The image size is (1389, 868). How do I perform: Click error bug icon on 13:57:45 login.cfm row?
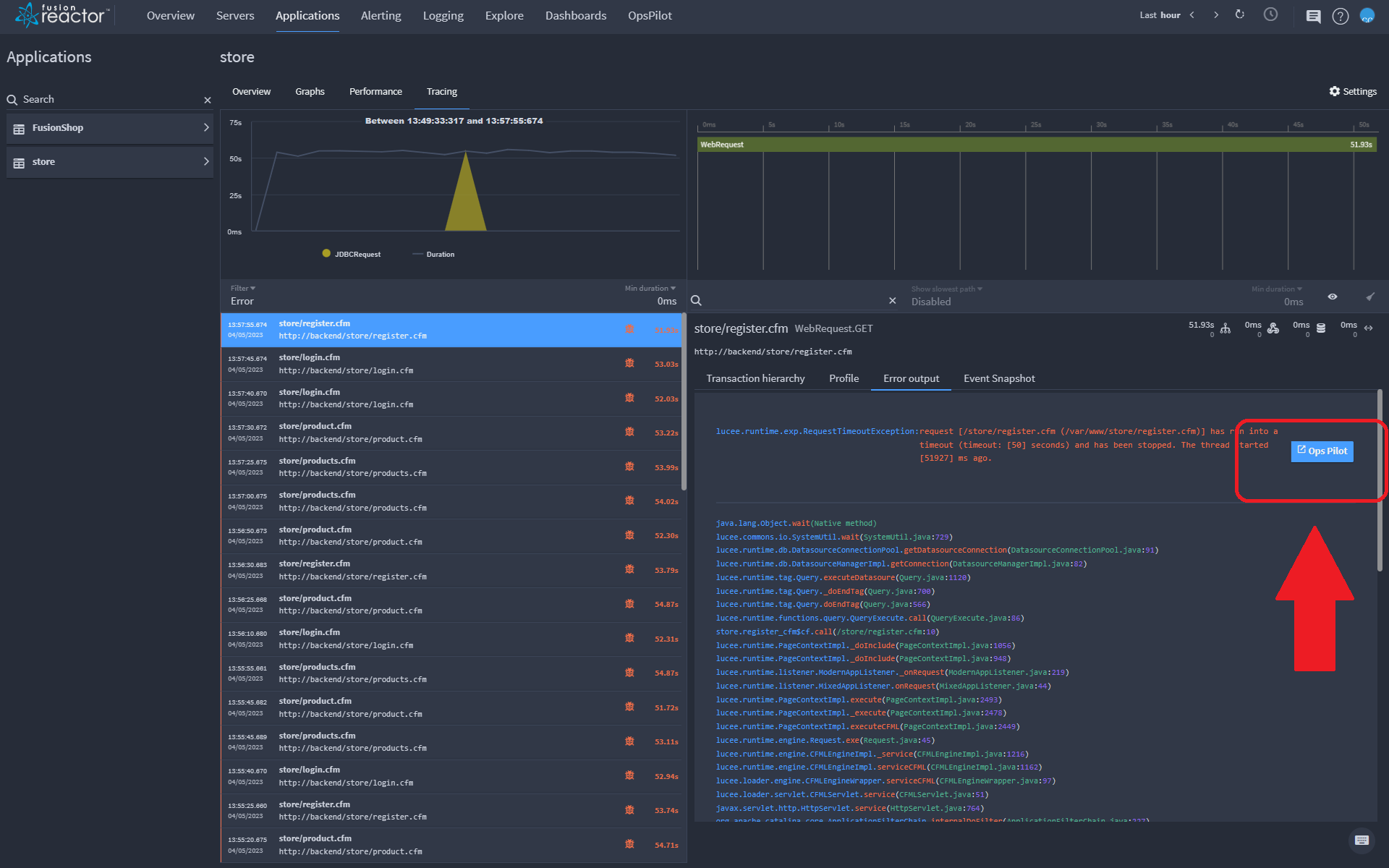(x=629, y=363)
